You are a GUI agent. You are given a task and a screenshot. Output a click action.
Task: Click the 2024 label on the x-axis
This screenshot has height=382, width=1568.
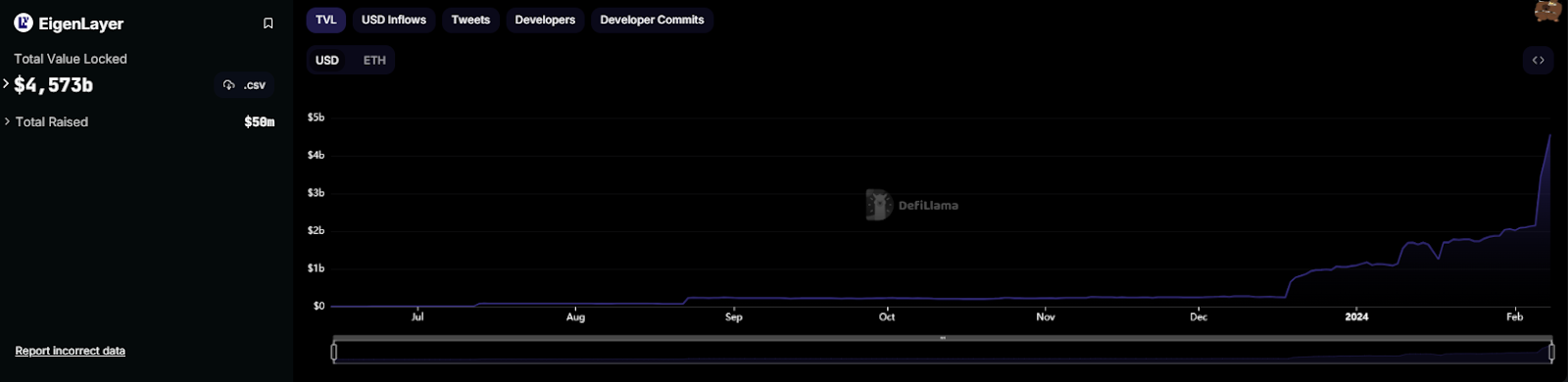1356,316
